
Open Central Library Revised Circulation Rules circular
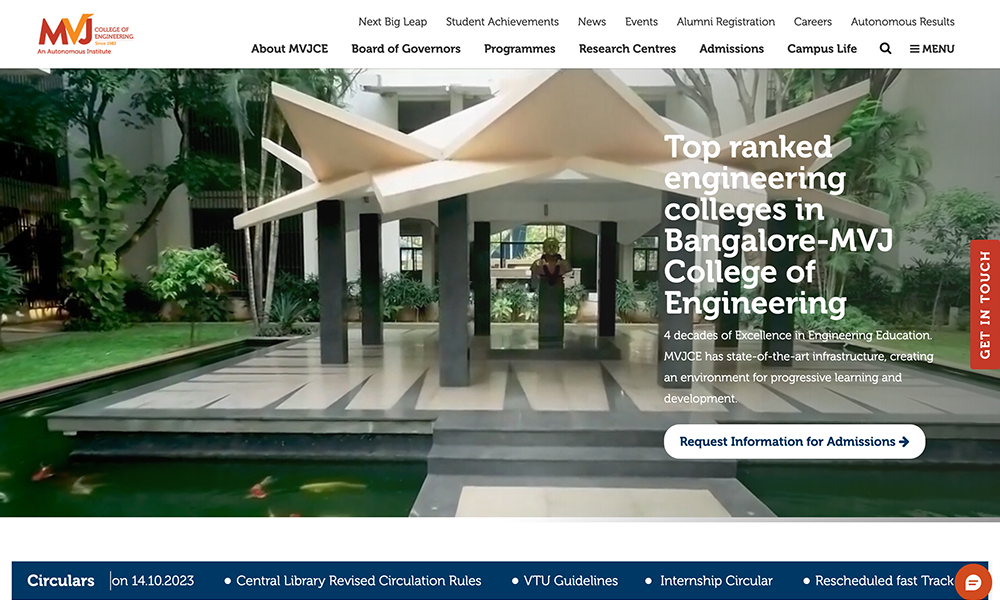point(358,580)
